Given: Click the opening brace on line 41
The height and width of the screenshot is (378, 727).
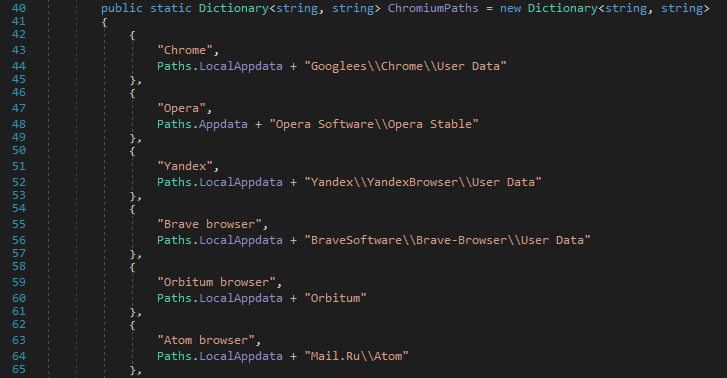Looking at the screenshot, I should (104, 22).
